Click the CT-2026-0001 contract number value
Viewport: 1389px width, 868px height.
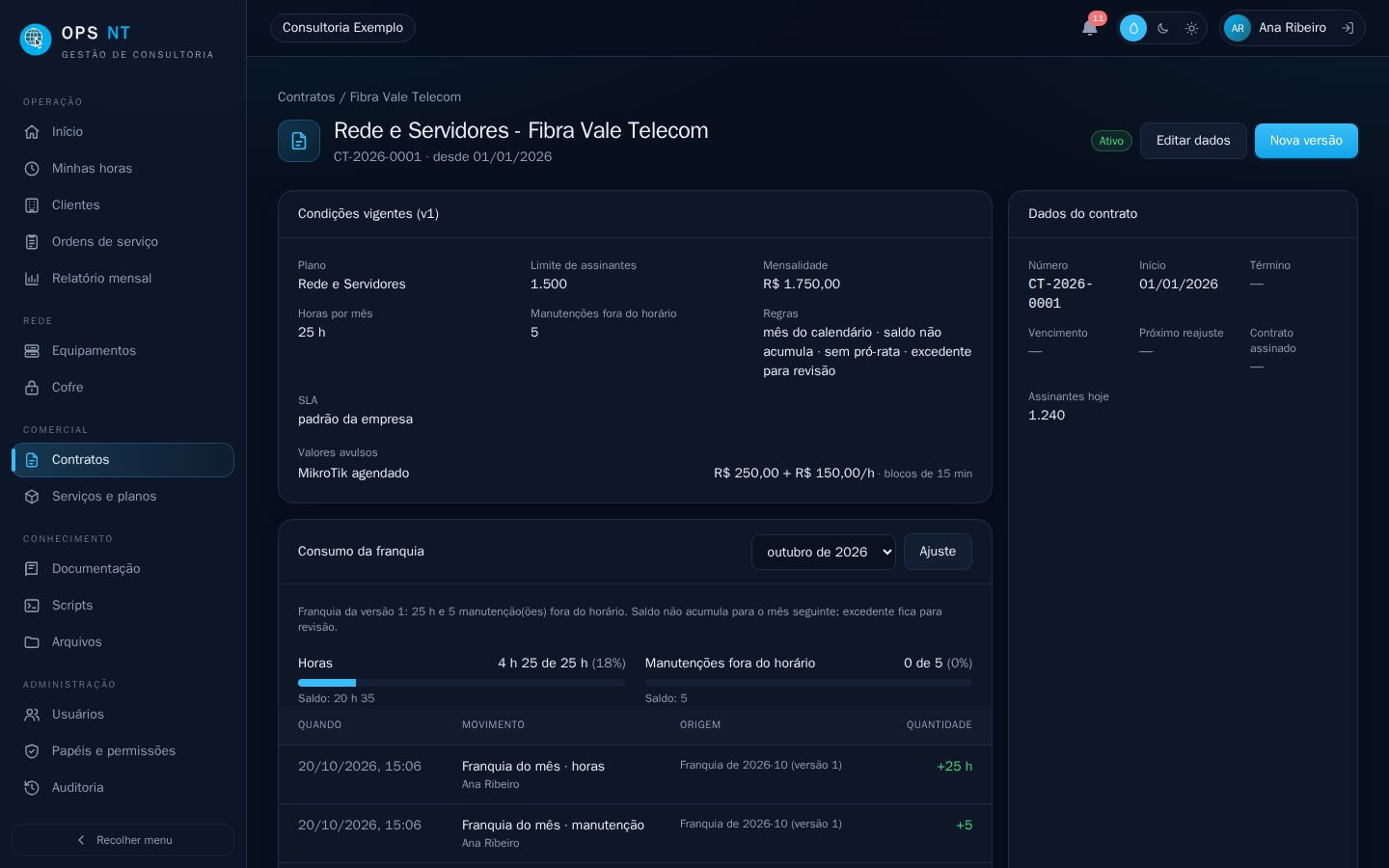(x=1061, y=294)
